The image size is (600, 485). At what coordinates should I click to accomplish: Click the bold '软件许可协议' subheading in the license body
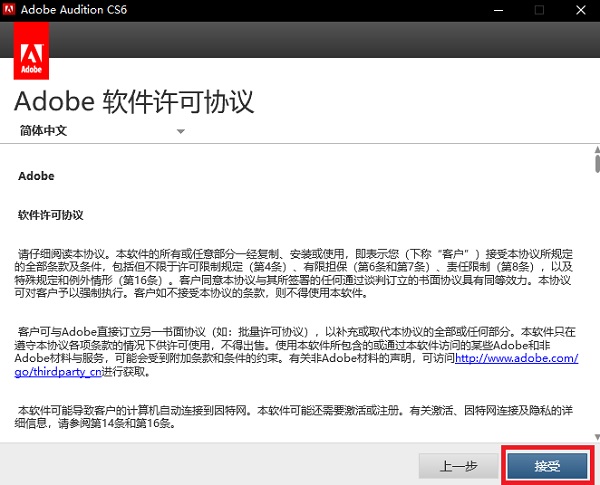coord(50,214)
